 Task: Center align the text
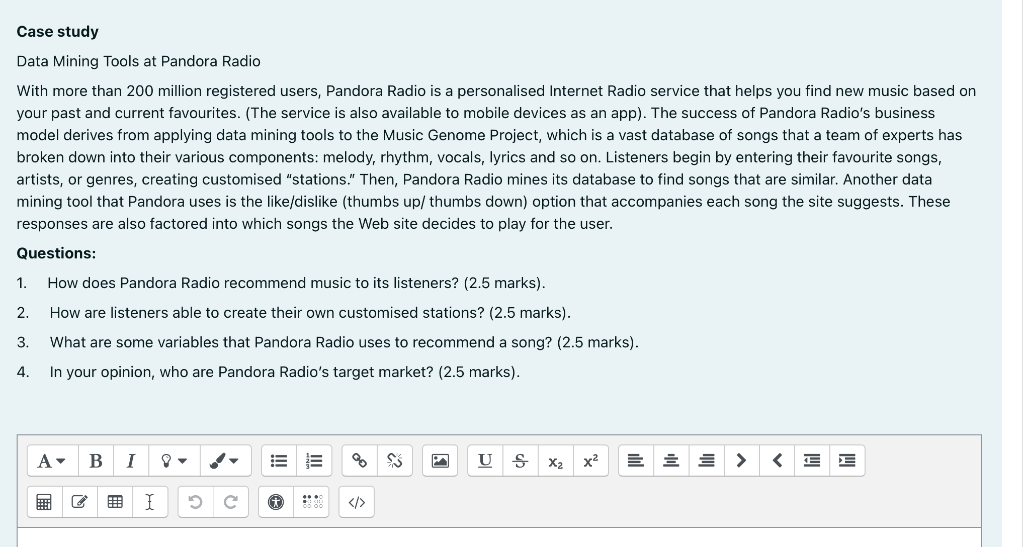(671, 461)
